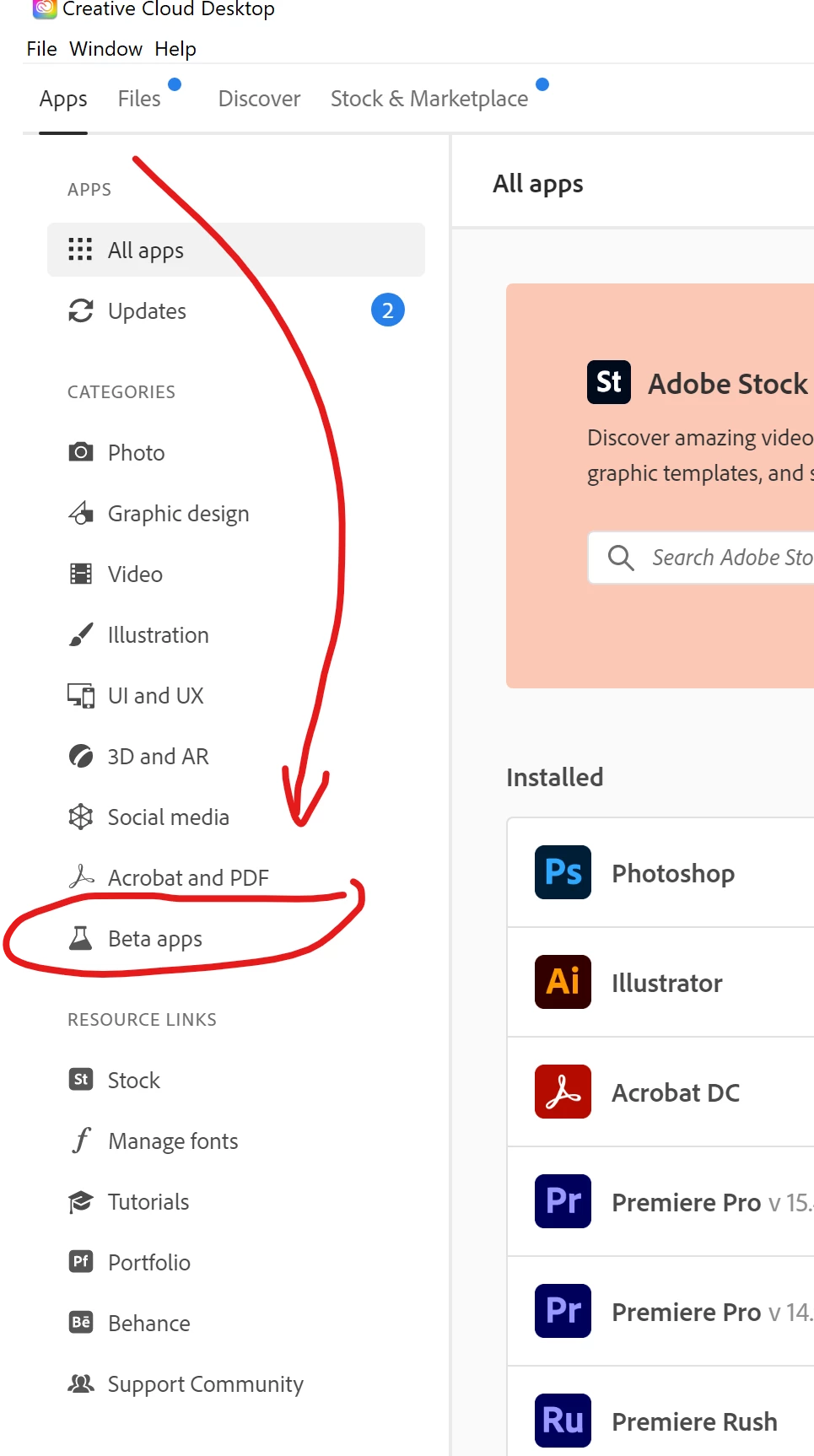Open the Help menu
The height and width of the screenshot is (1456, 814).
[175, 49]
